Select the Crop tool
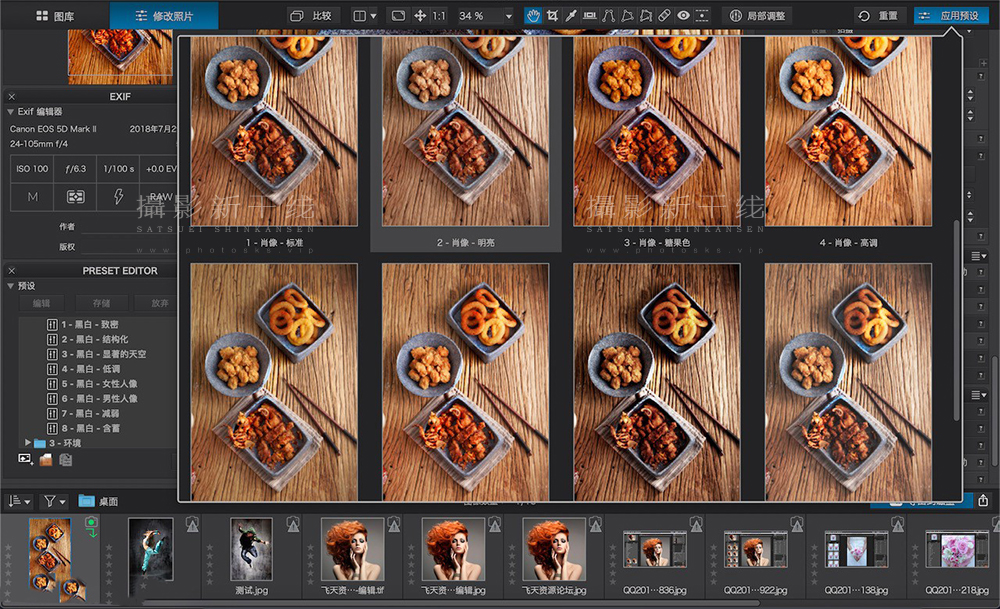This screenshot has width=1000, height=609. [552, 16]
